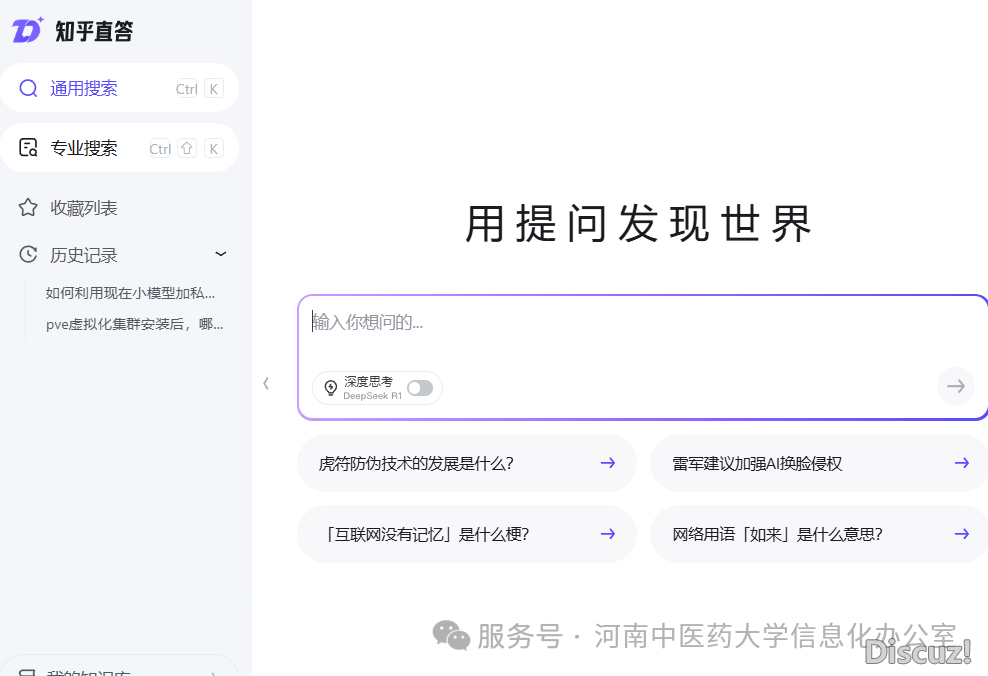Click the 知乎直答 logo icon
This screenshot has height=676, width=988.
pyautogui.click(x=27, y=30)
